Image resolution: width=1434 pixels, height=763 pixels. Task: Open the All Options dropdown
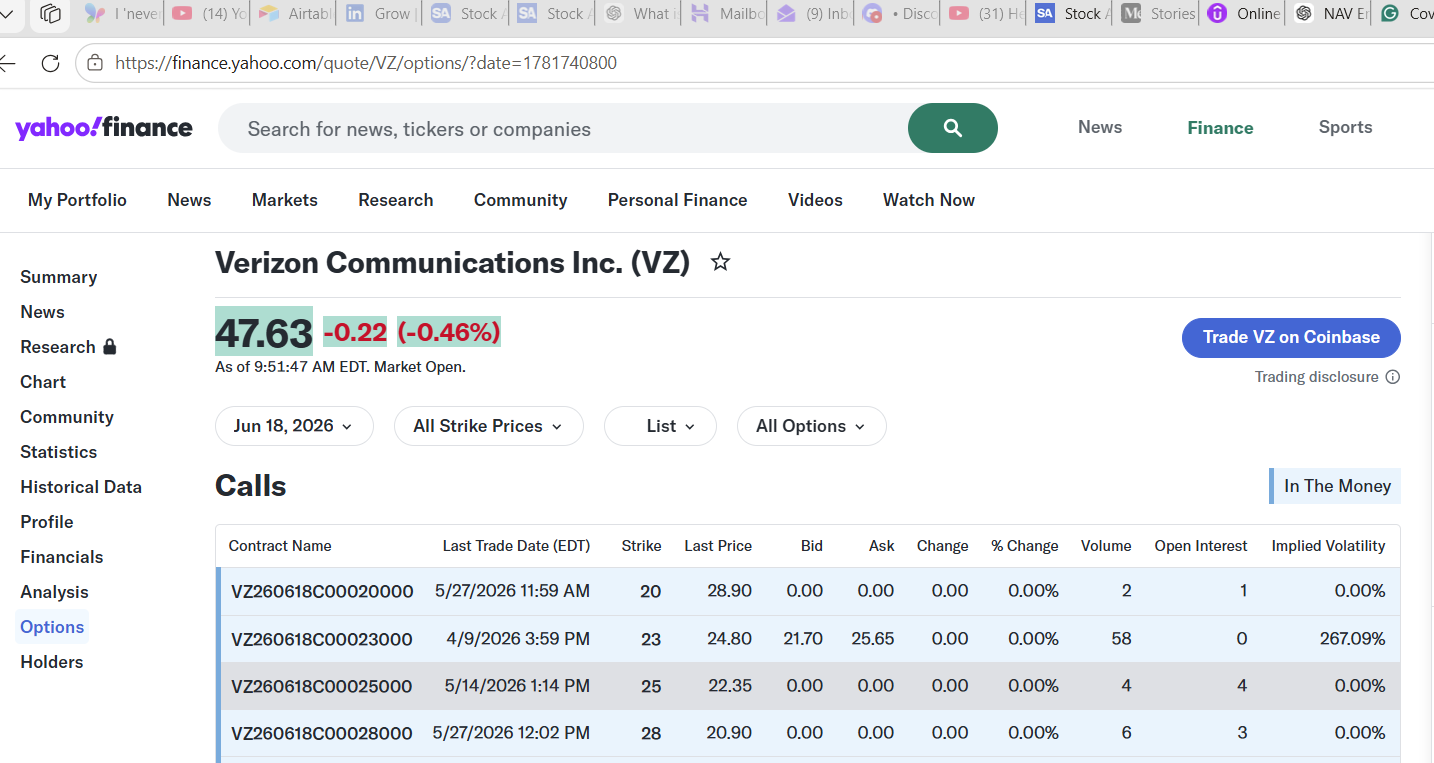point(811,426)
